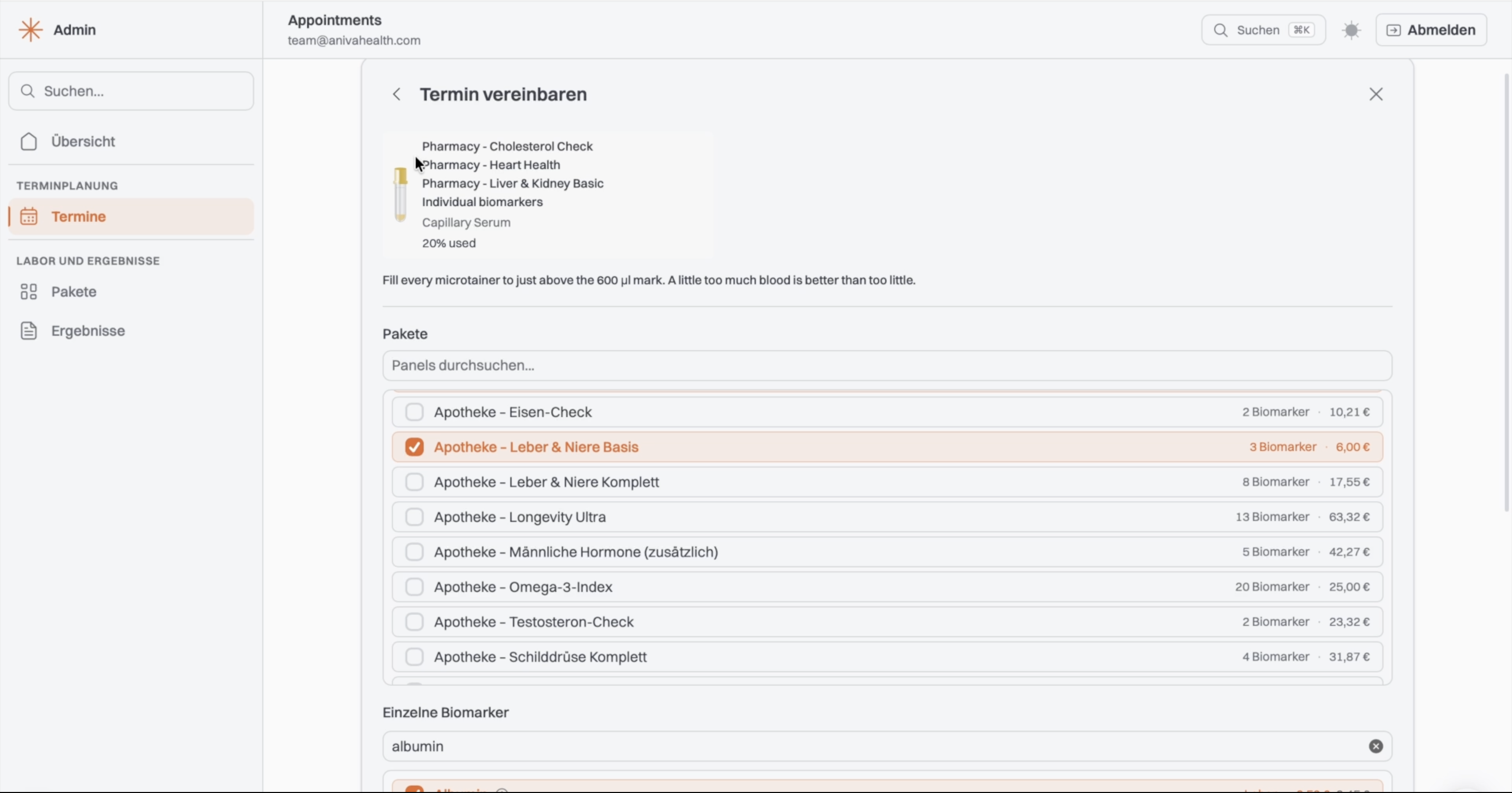Check the Apotheke – Eisen-Check checkbox
Image resolution: width=1512 pixels, height=793 pixels.
[x=415, y=412]
